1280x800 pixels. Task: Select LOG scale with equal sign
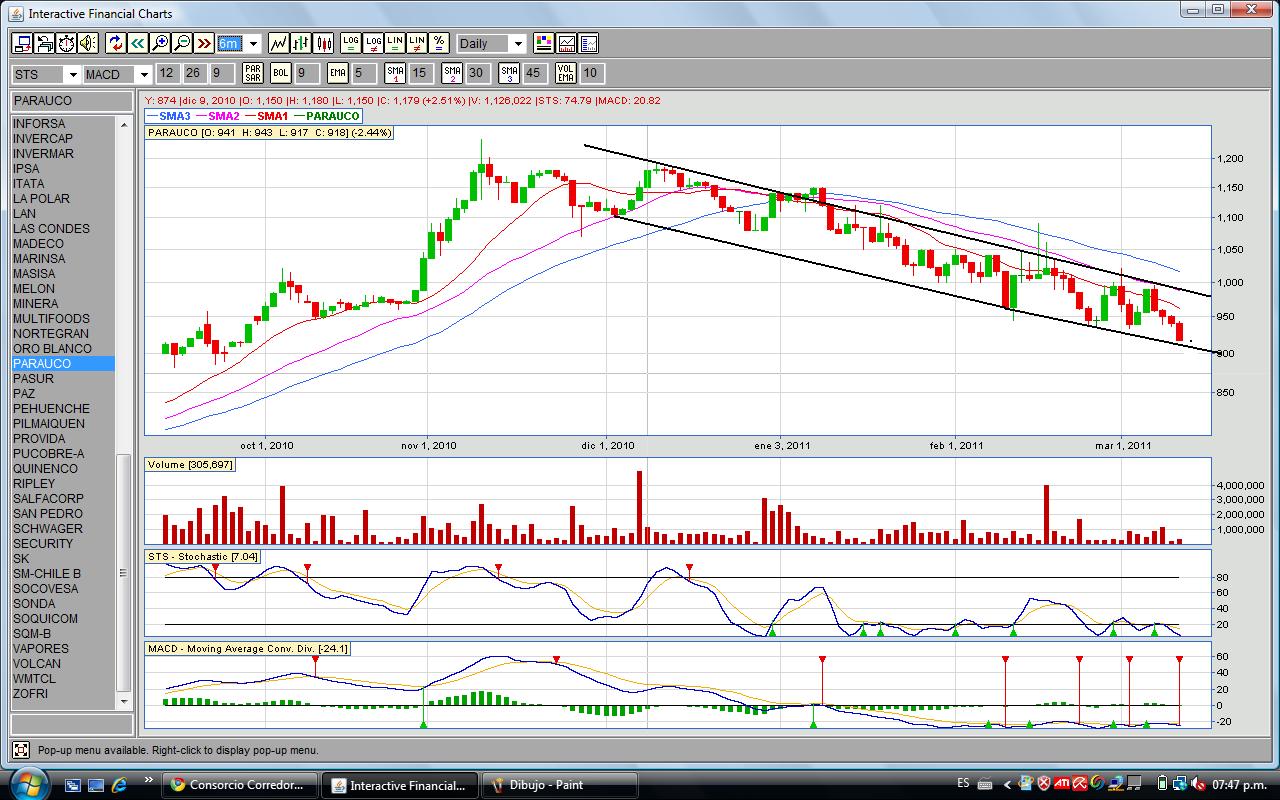pyautogui.click(x=350, y=43)
